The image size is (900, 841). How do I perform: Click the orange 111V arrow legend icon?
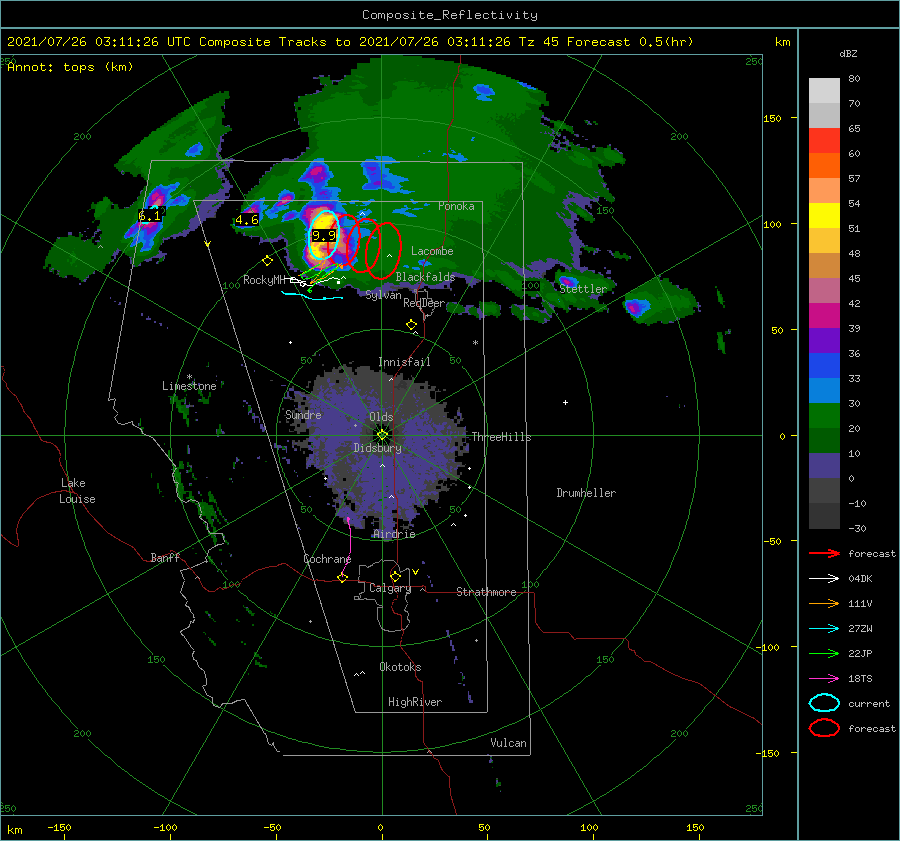824,603
